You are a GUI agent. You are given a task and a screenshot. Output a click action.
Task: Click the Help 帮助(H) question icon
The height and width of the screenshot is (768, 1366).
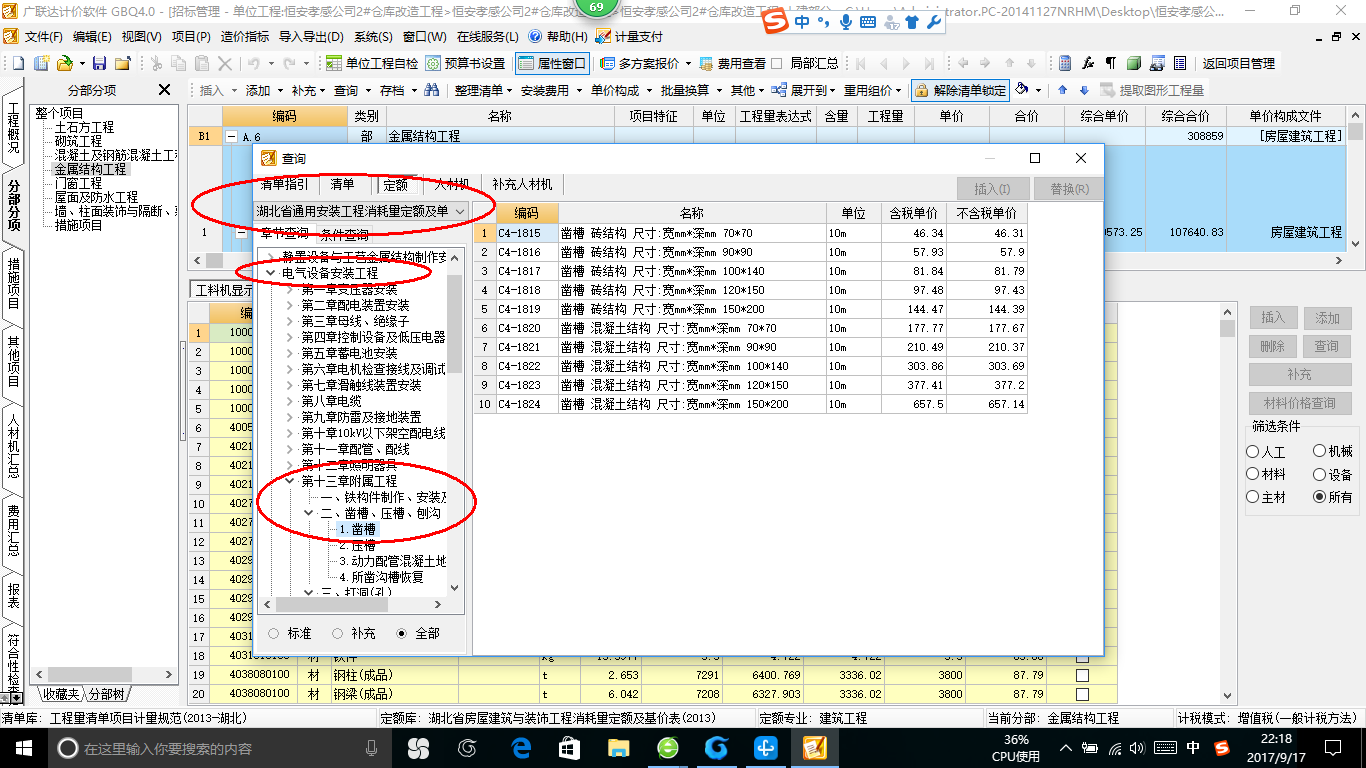[535, 36]
